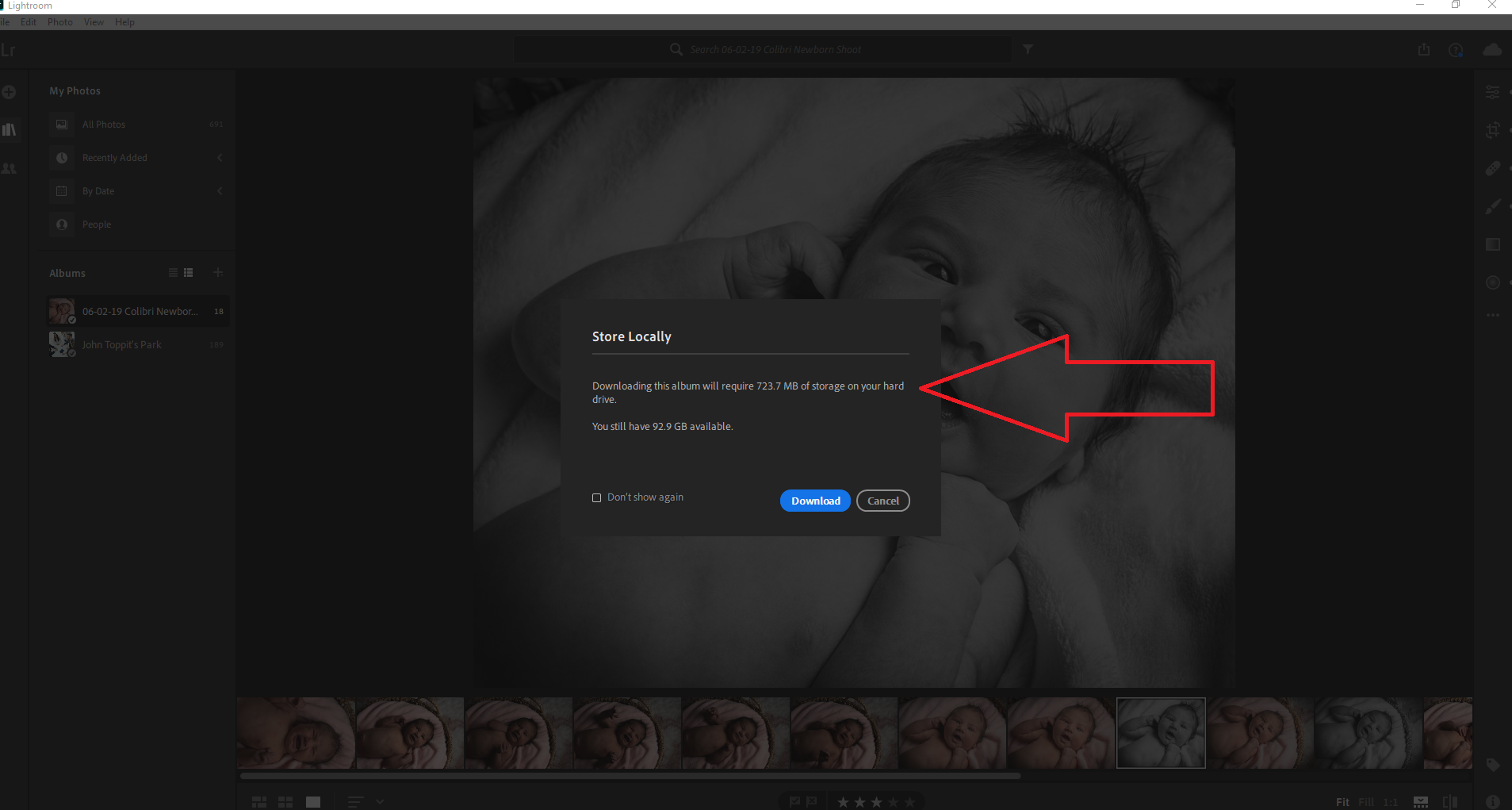Select the Healing Brush tool
This screenshot has width=1512, height=810.
[x=1493, y=168]
